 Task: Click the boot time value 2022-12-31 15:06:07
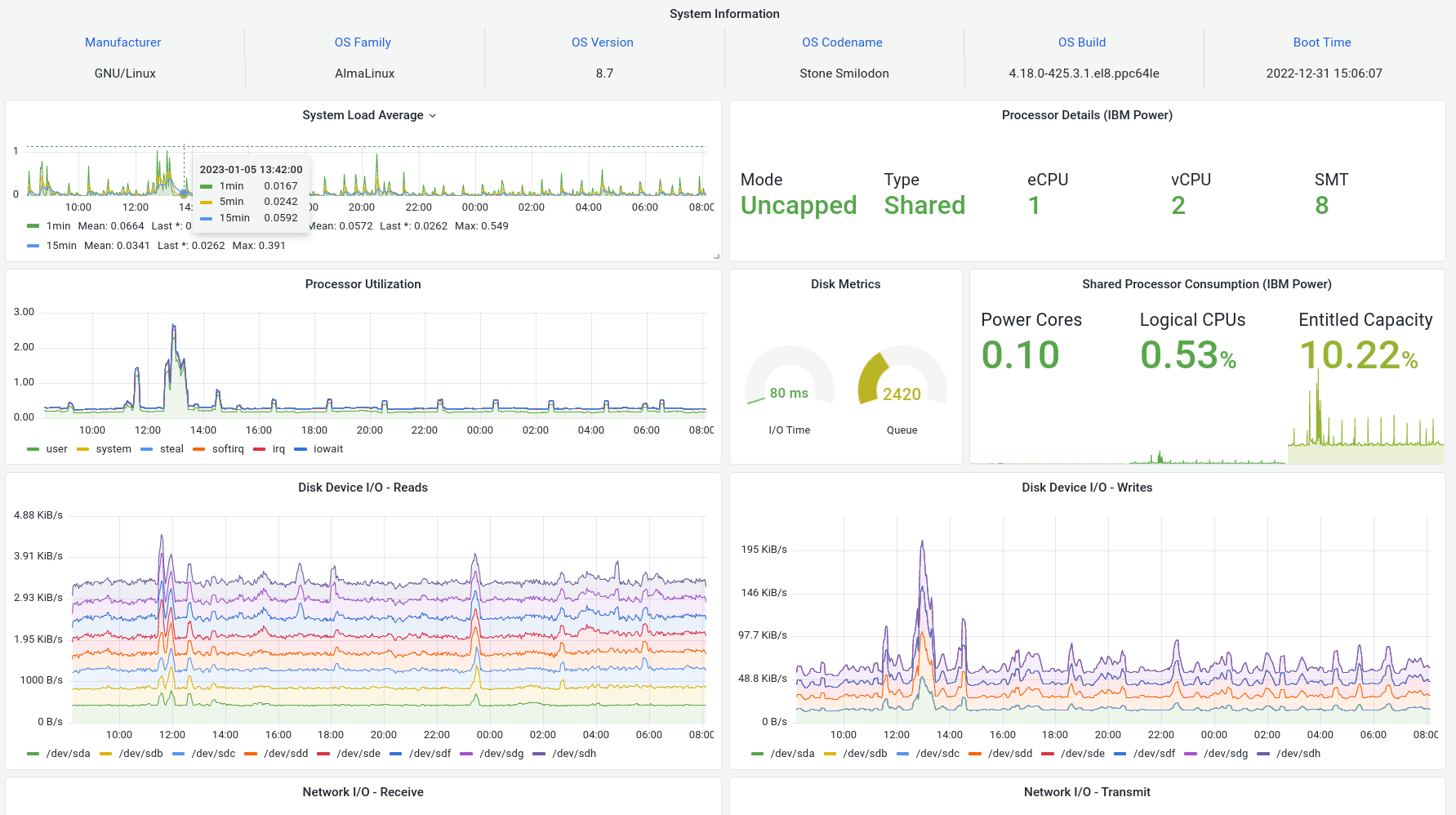1324,73
